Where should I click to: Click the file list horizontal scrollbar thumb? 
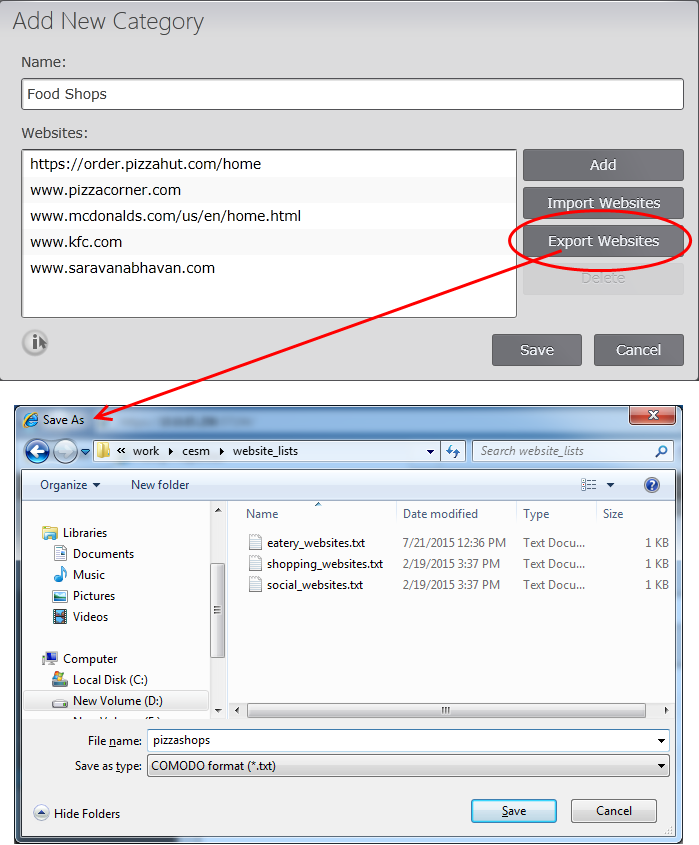click(446, 710)
